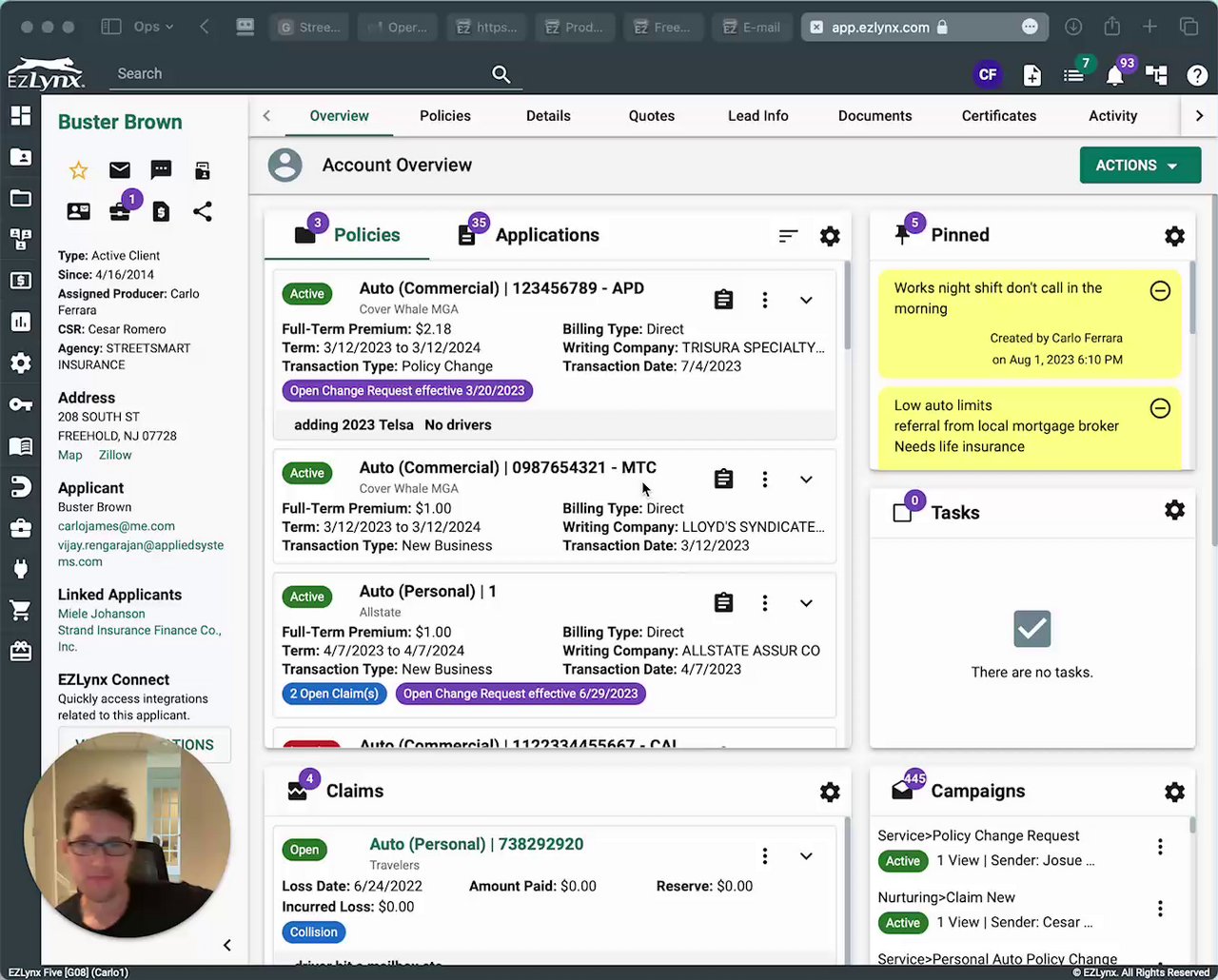1218x980 pixels.
Task: Share the applicant via share icon
Action: (x=203, y=211)
